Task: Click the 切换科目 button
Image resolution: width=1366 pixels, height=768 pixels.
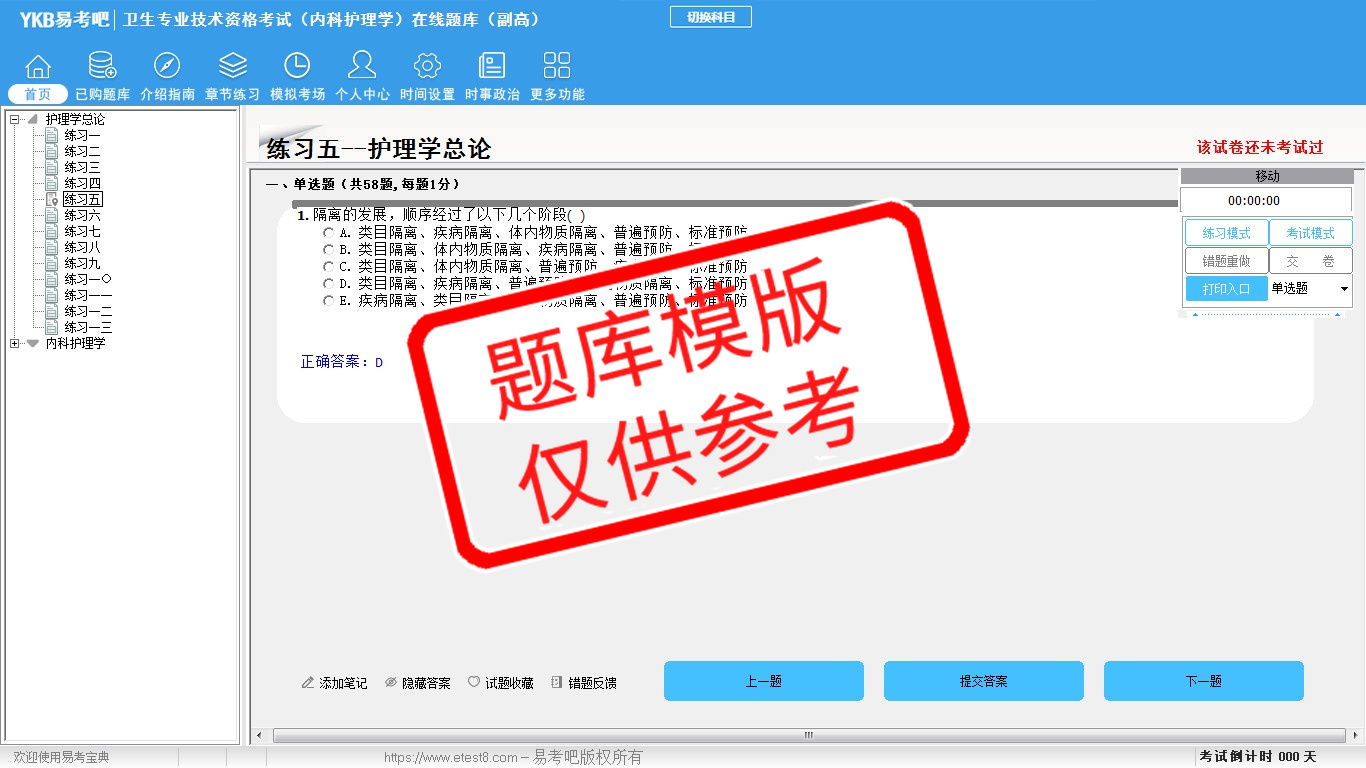Action: 711,17
